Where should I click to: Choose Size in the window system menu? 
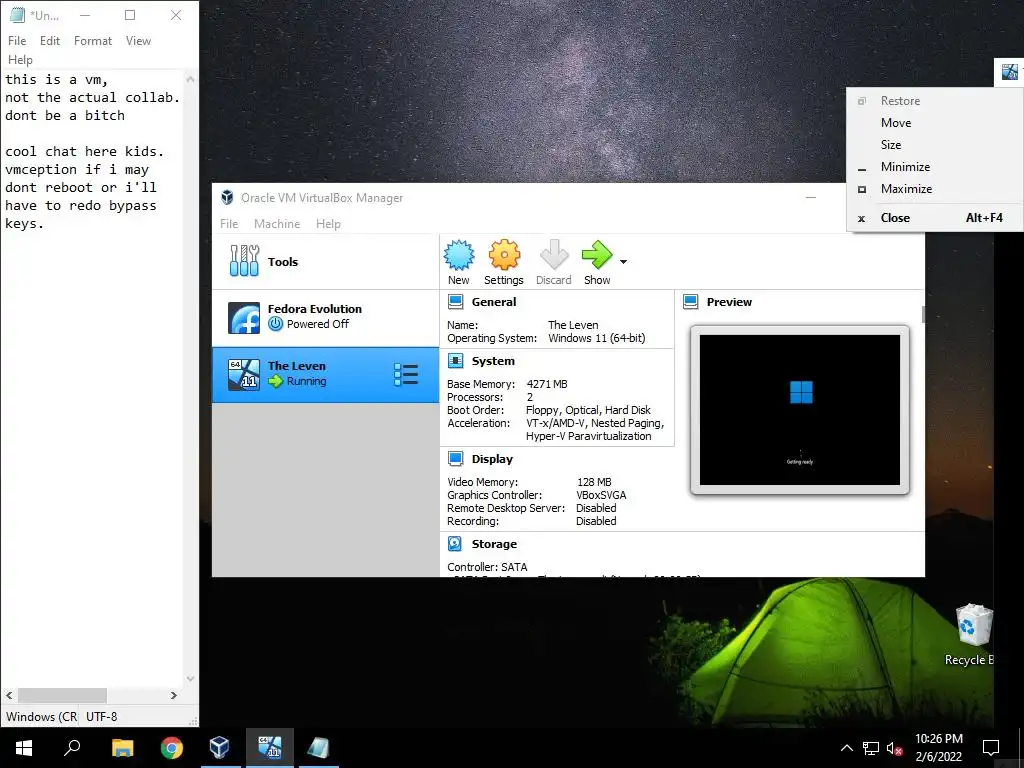tap(935, 144)
